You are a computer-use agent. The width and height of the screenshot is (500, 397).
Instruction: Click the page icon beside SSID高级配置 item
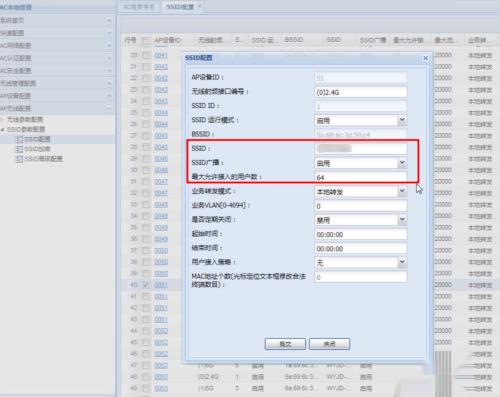(19, 159)
